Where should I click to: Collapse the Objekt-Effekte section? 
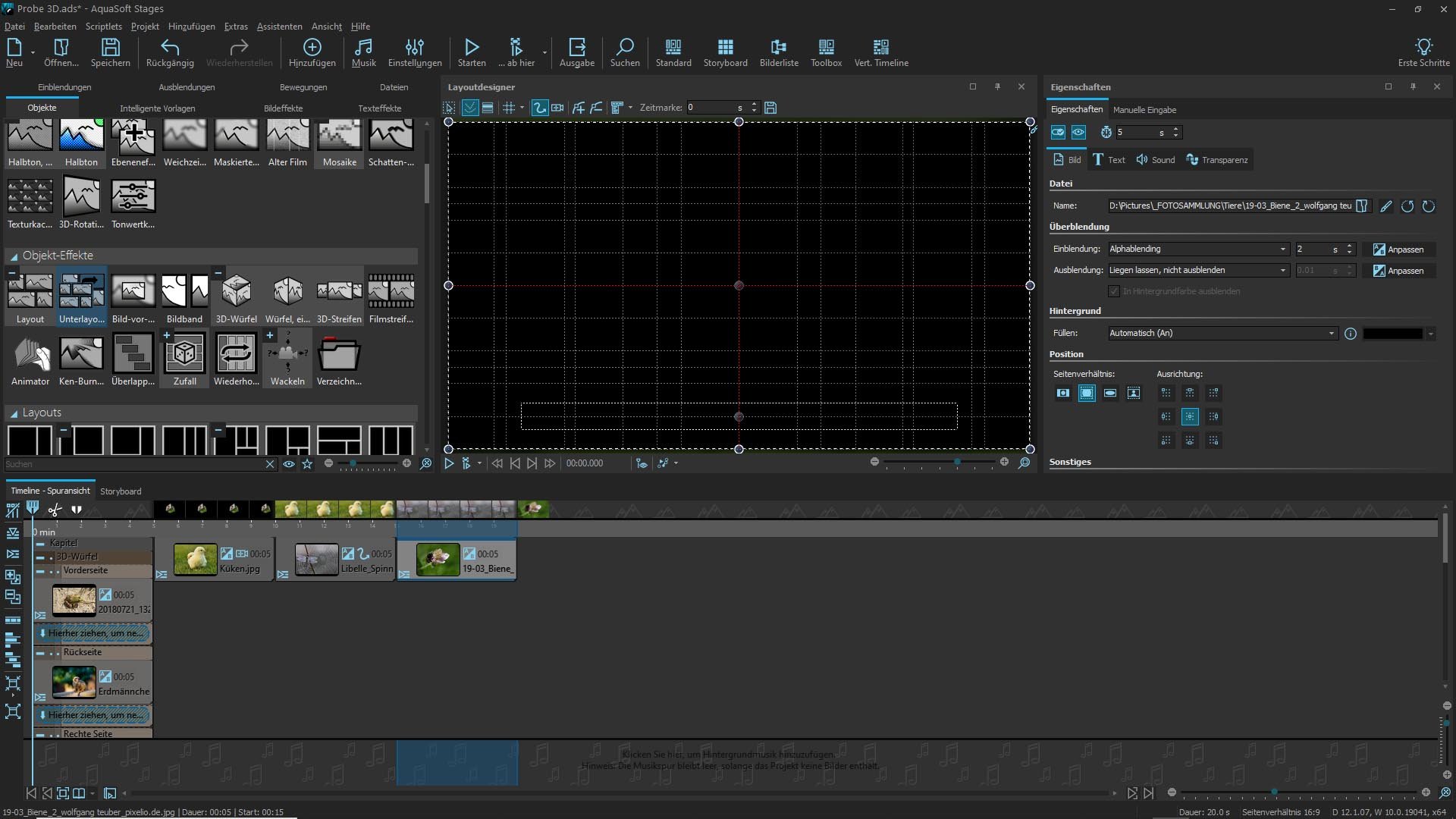(14, 256)
